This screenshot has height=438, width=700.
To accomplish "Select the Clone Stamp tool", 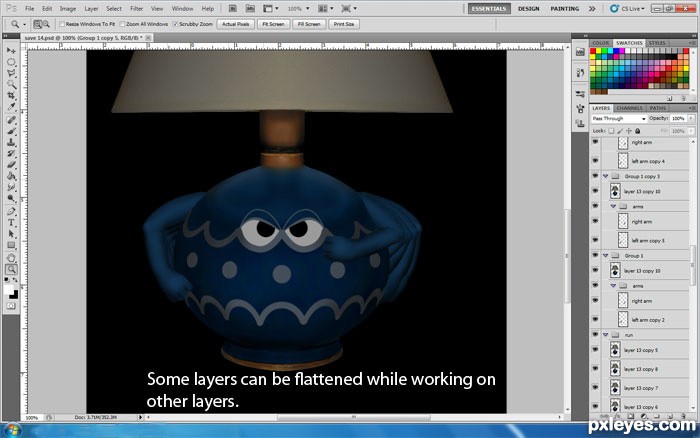I will (x=11, y=142).
